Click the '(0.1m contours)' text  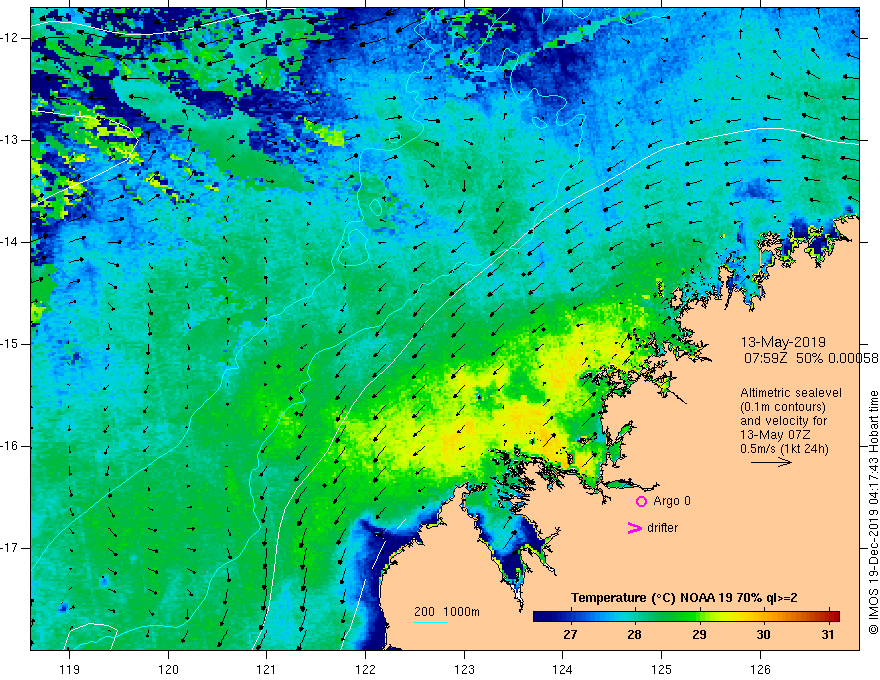pos(782,407)
